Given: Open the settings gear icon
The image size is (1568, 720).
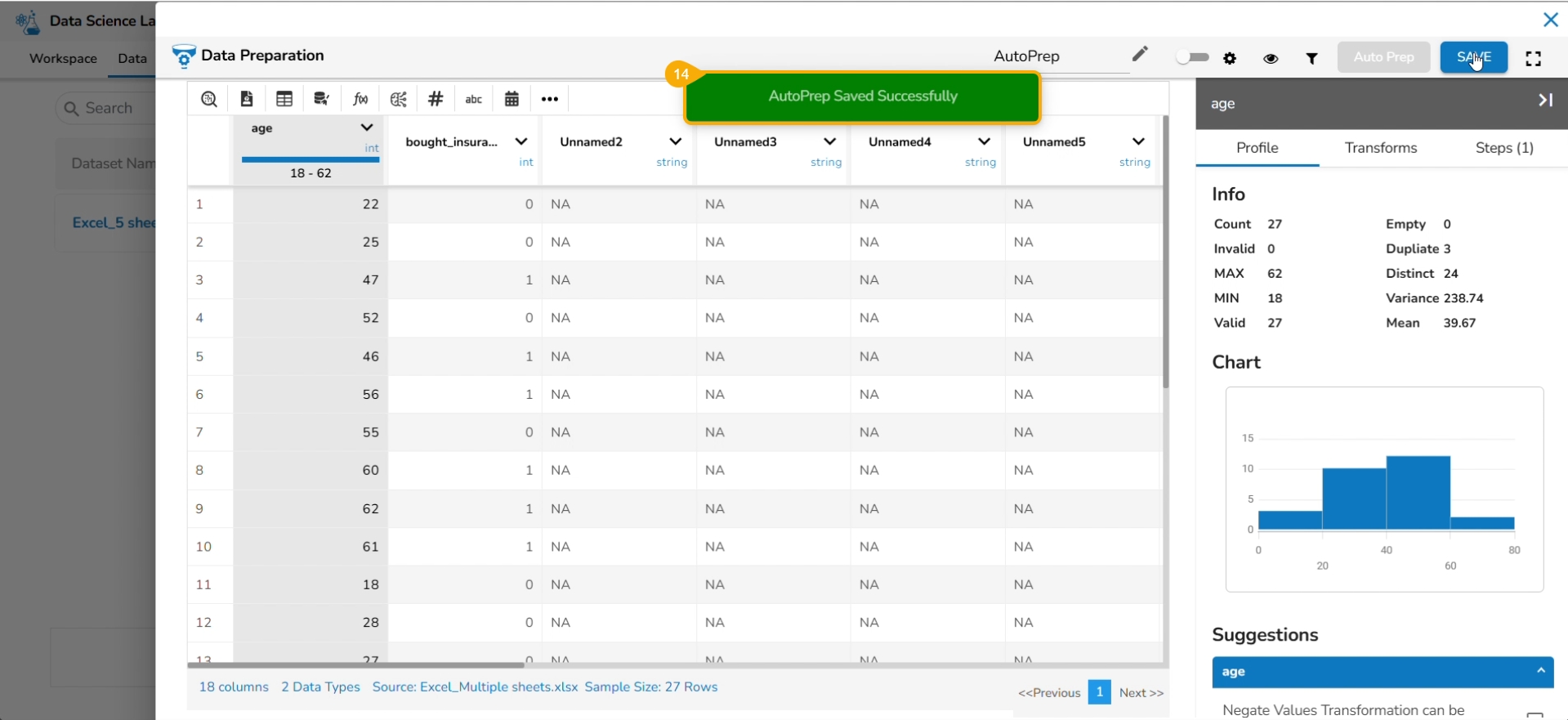Looking at the screenshot, I should pyautogui.click(x=1230, y=58).
